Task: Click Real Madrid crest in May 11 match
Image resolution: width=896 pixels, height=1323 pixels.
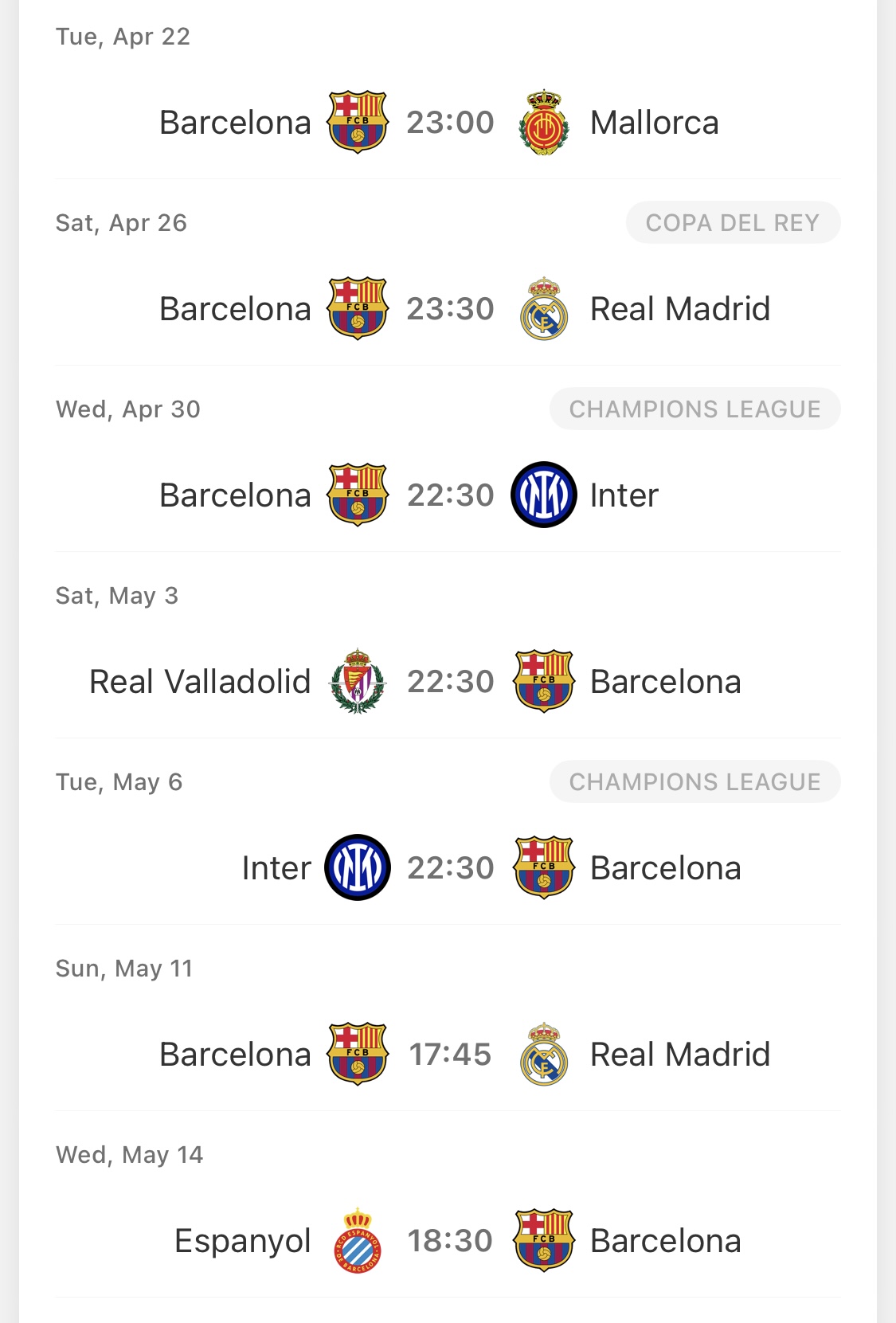Action: 544,1055
